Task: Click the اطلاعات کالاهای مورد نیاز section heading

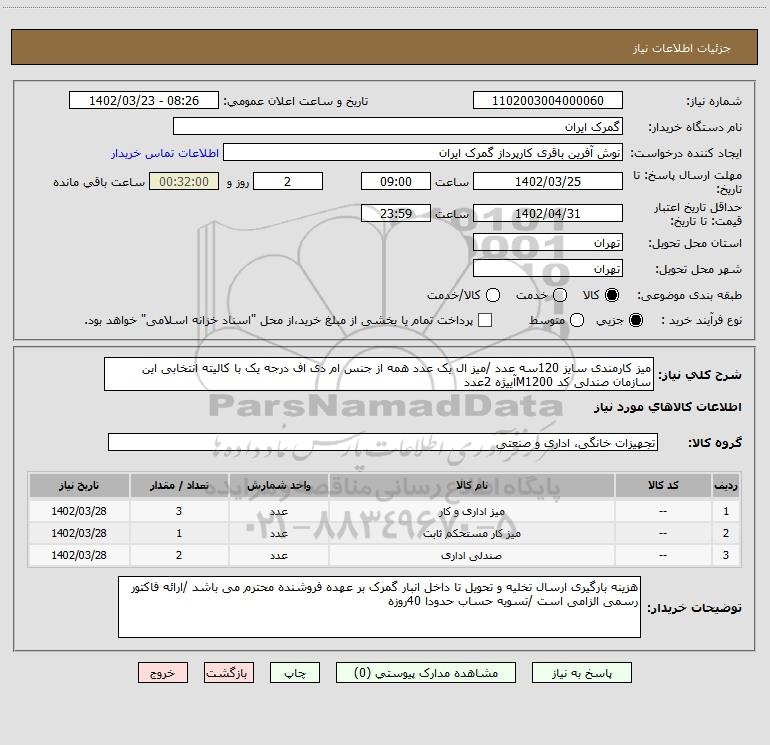Action: point(667,407)
